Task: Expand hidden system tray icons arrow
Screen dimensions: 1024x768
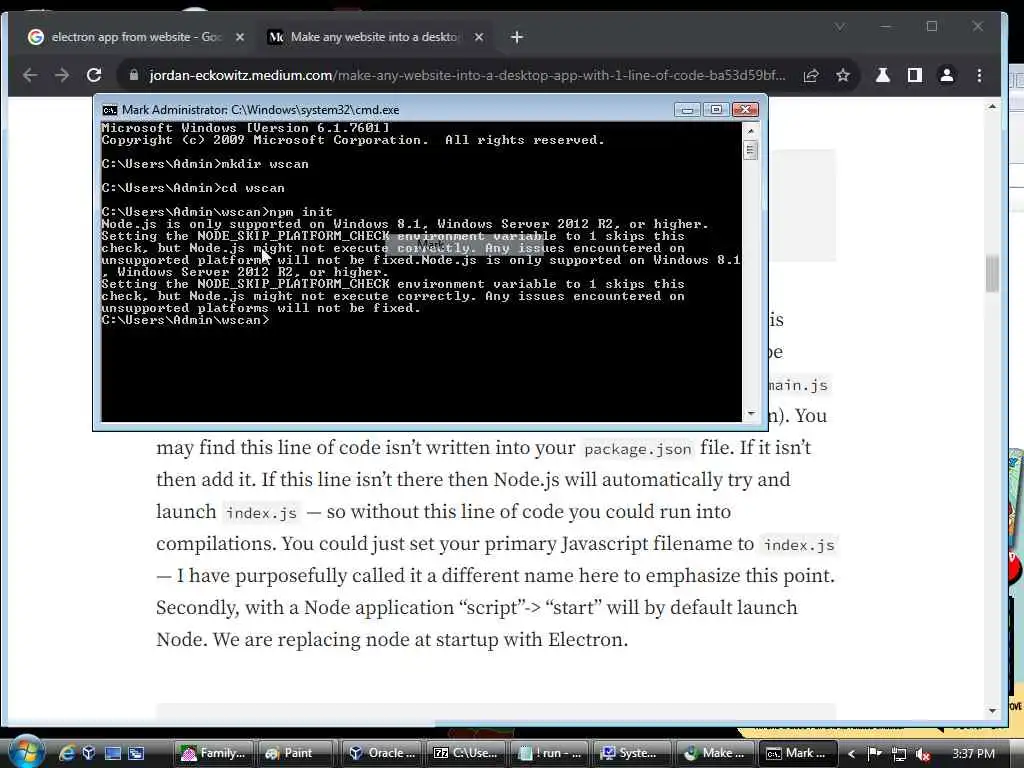Action: click(x=852, y=754)
